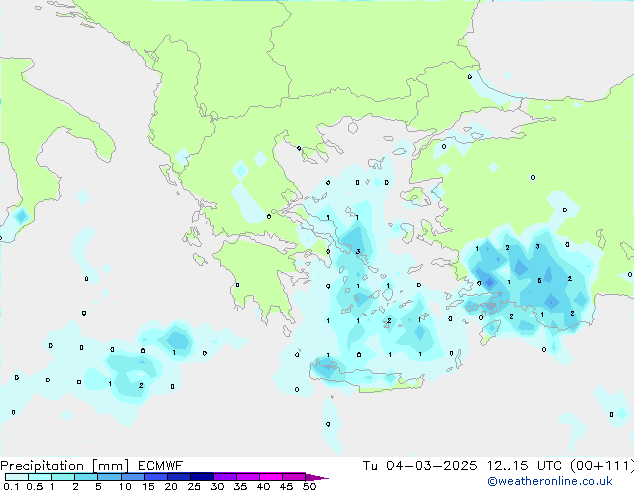Pick the 1–2 mm legend swatch

click(x=63, y=477)
